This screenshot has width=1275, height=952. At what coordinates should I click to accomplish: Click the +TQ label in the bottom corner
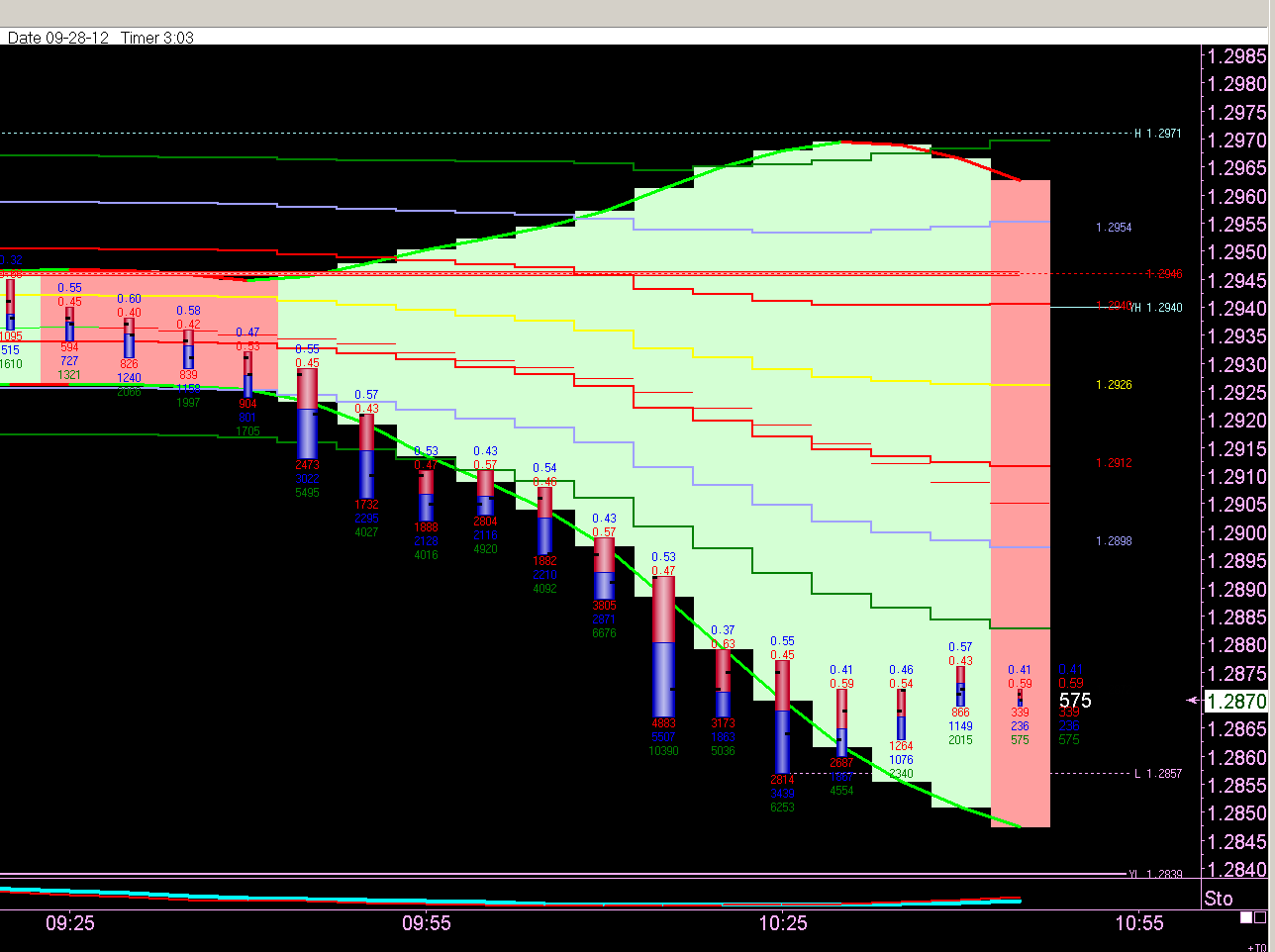(x=1256, y=947)
